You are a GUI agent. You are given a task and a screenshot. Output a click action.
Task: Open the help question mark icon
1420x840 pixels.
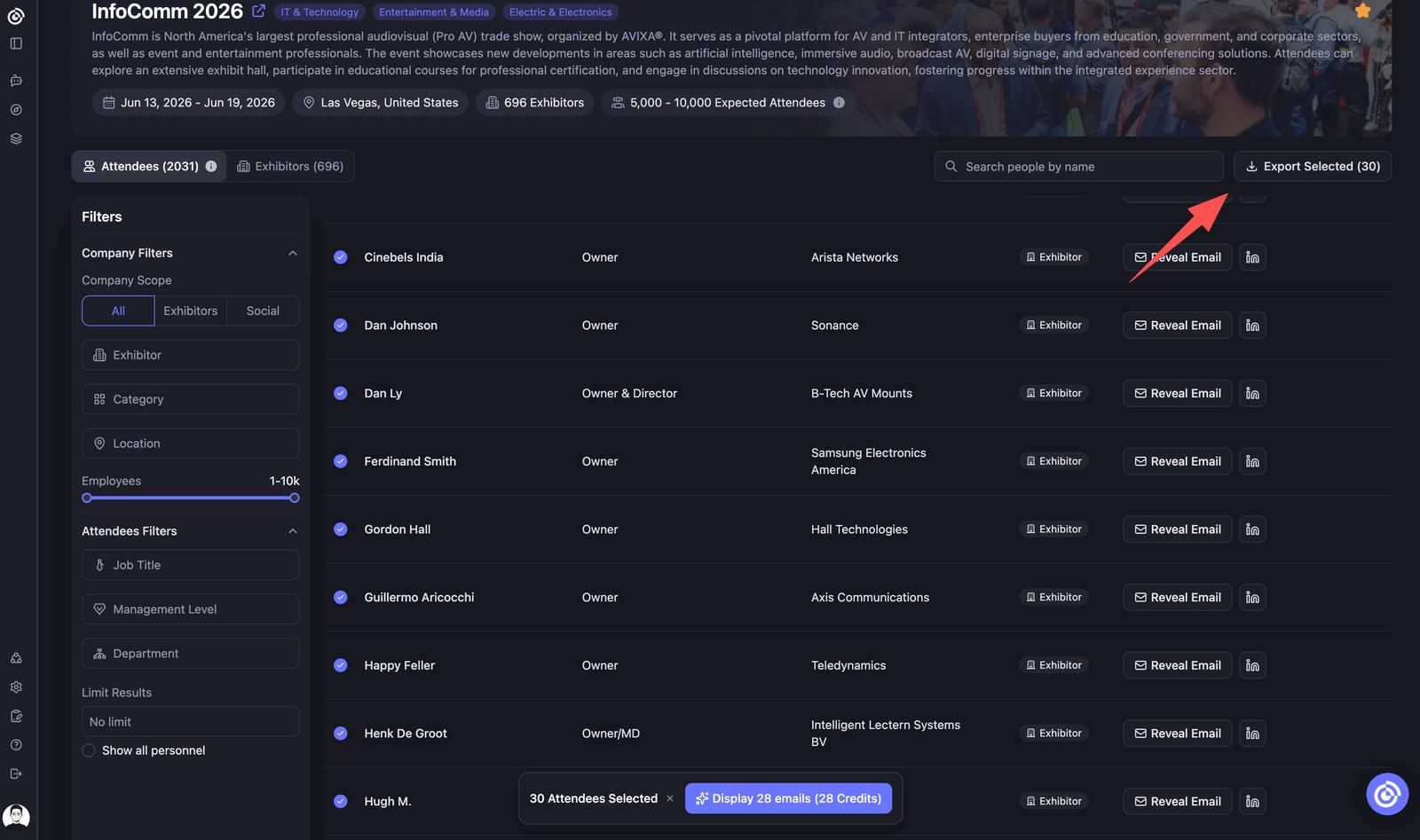click(x=16, y=745)
